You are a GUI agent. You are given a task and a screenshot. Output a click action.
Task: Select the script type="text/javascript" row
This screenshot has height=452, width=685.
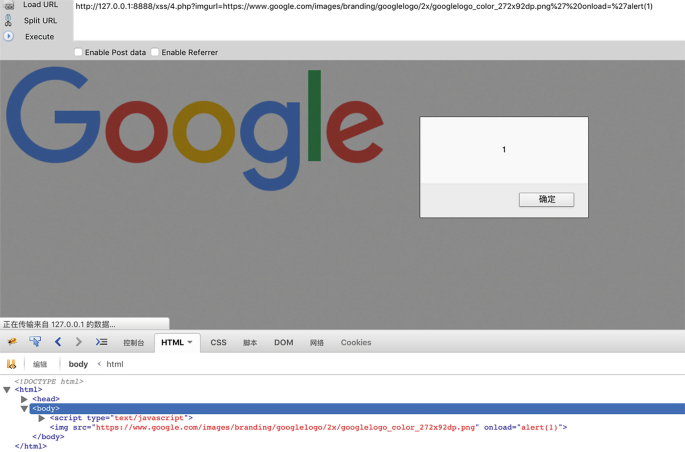click(x=121, y=418)
